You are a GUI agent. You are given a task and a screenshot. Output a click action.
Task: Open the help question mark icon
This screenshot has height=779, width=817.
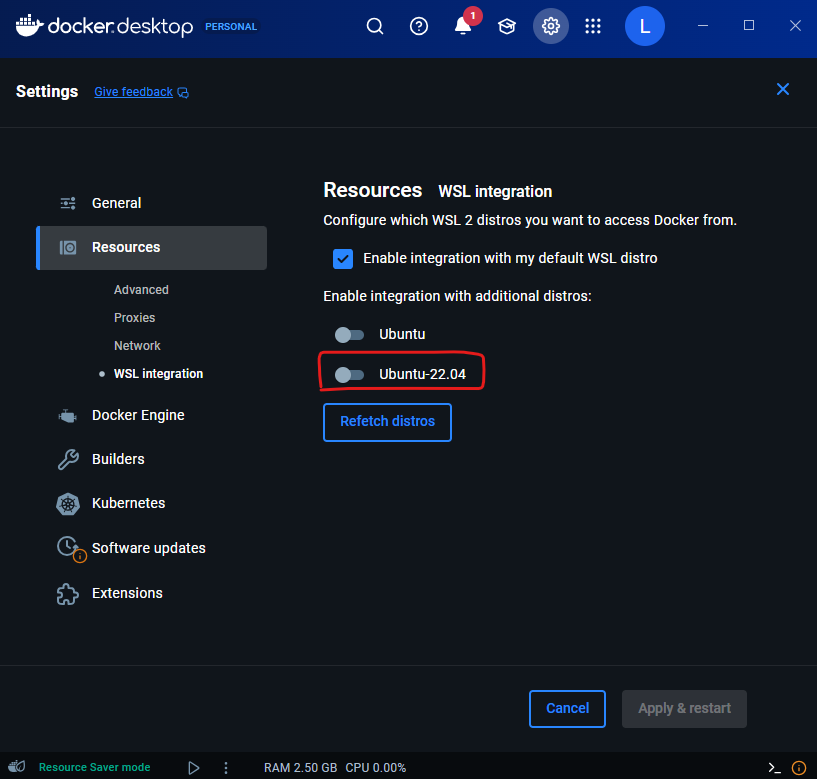[x=419, y=26]
